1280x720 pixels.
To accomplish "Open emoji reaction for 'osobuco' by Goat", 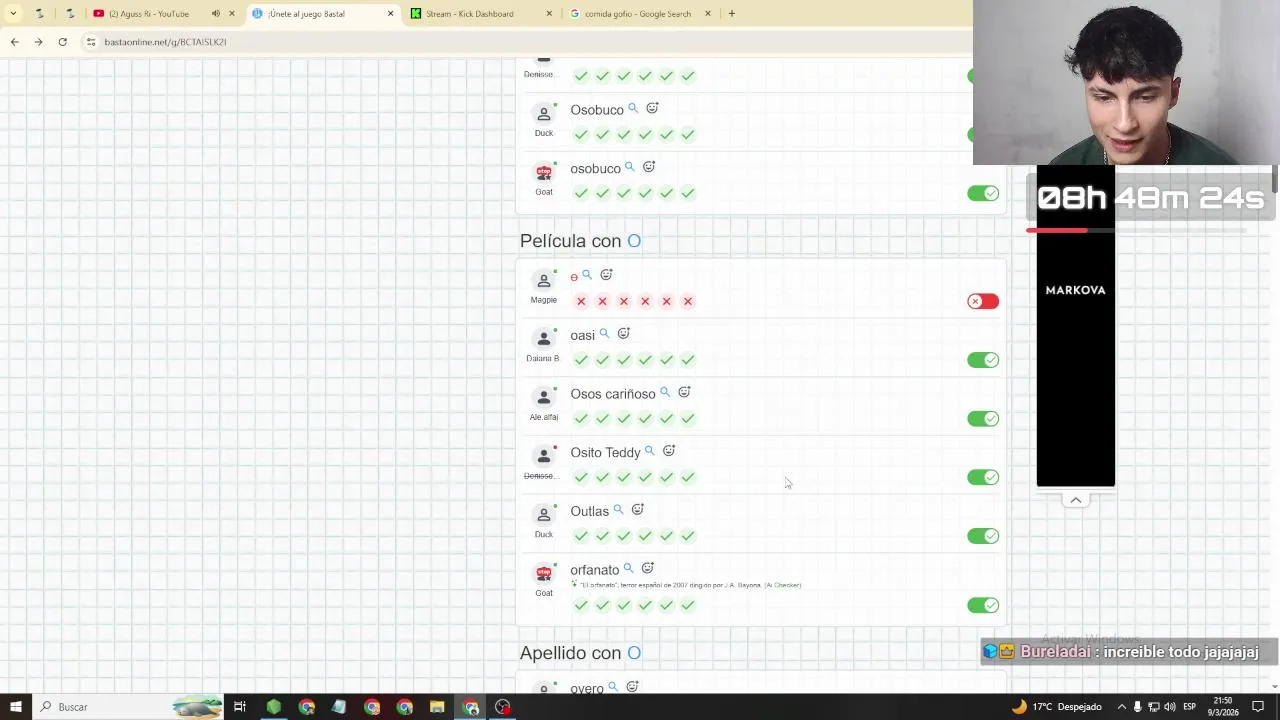I will 649,167.
